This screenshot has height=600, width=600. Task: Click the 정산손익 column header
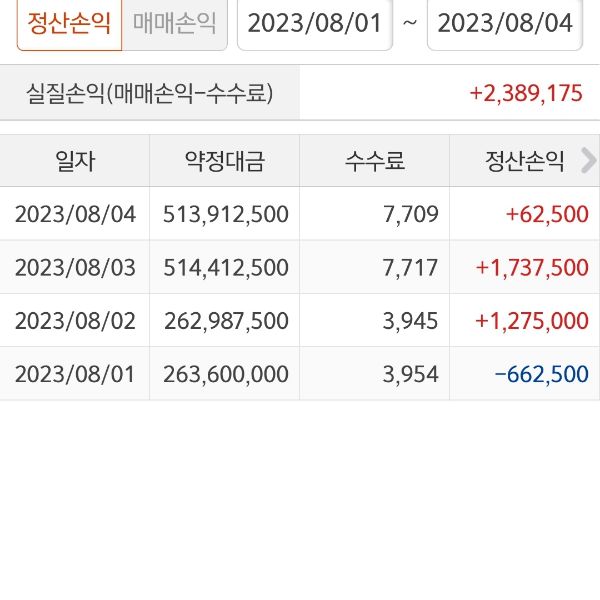(x=525, y=161)
